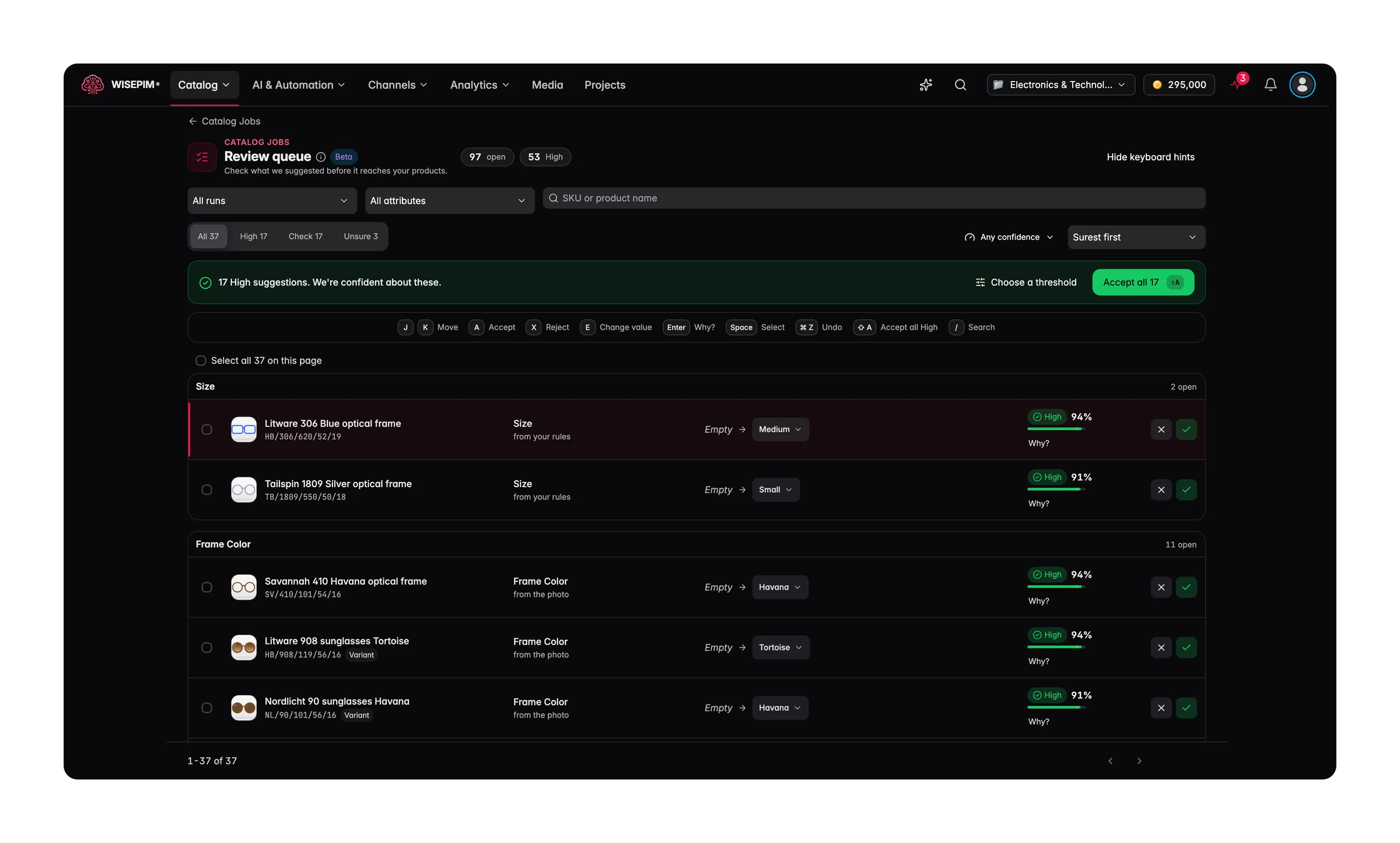Screen dimensions: 1400x843
Task: Click the Review queue checklist icon
Action: [202, 157]
